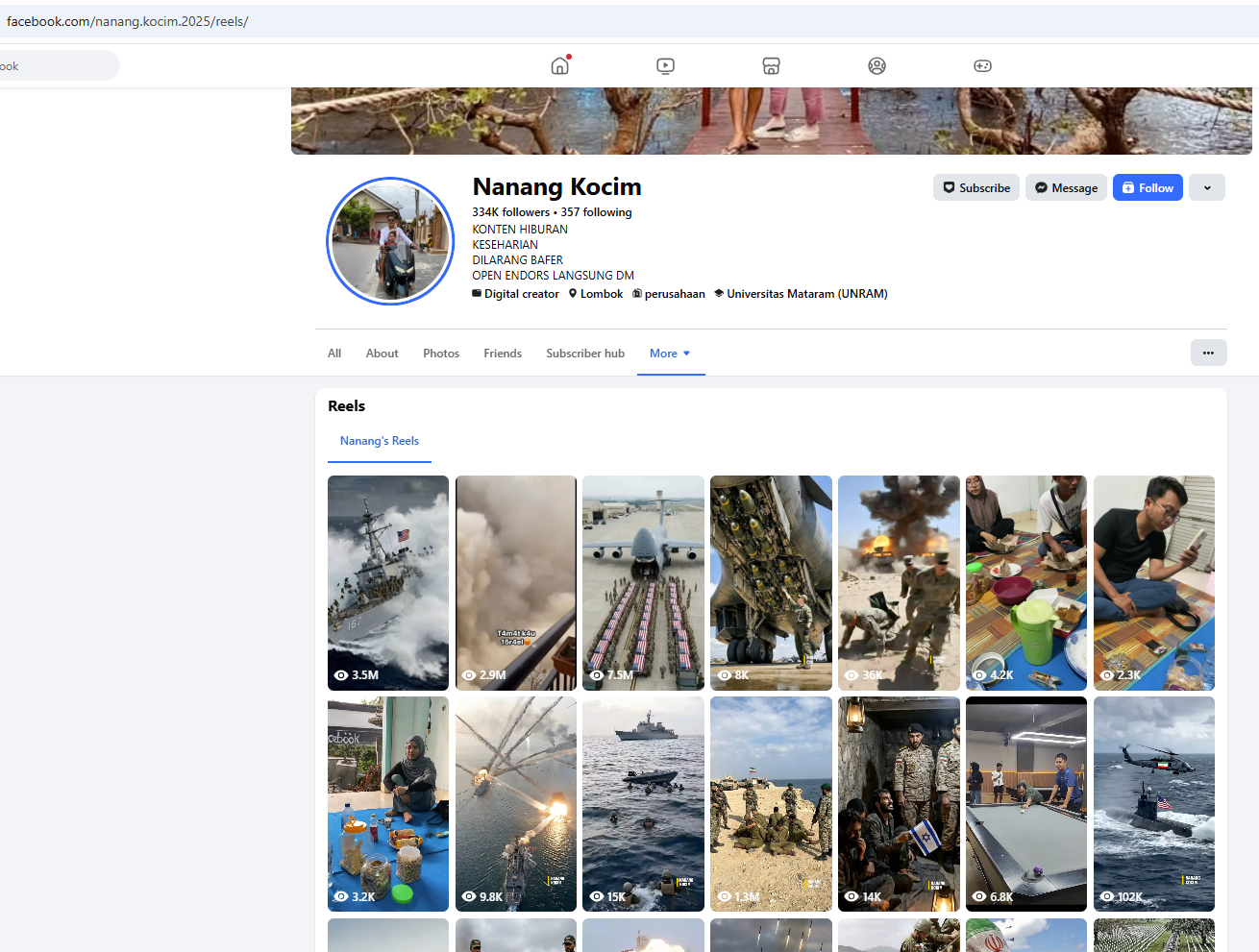The image size is (1259, 952).
Task: Click the Universitas Mataram (UNRAM) link
Action: click(806, 294)
